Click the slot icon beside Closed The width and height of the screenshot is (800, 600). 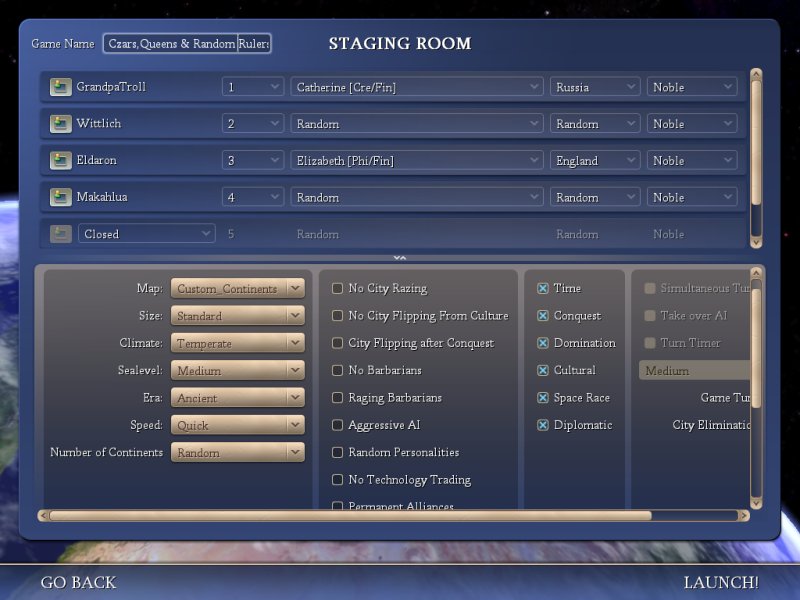(x=60, y=234)
